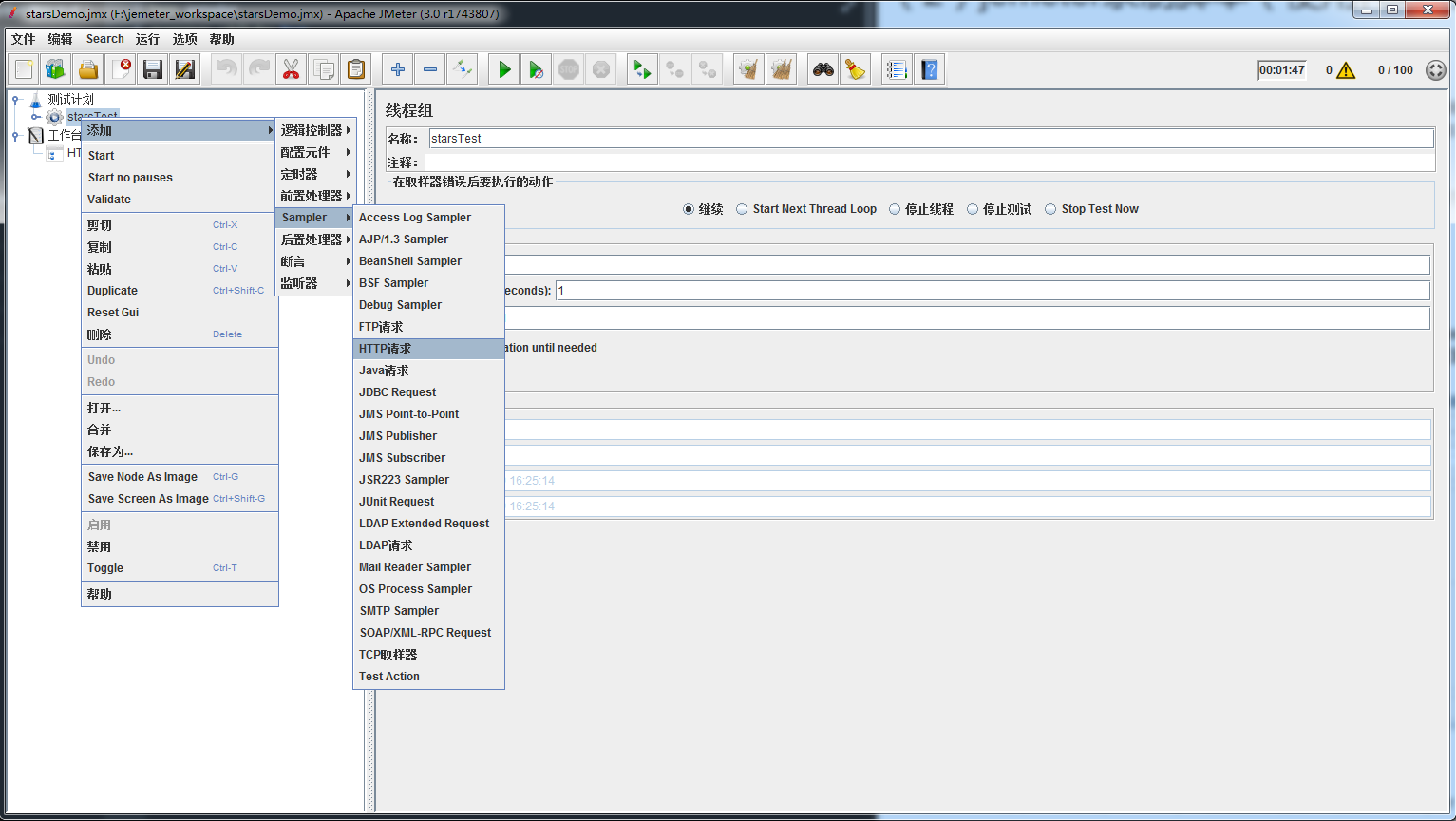
Task: Expand the 添加 context menu entry
Action: click(180, 130)
